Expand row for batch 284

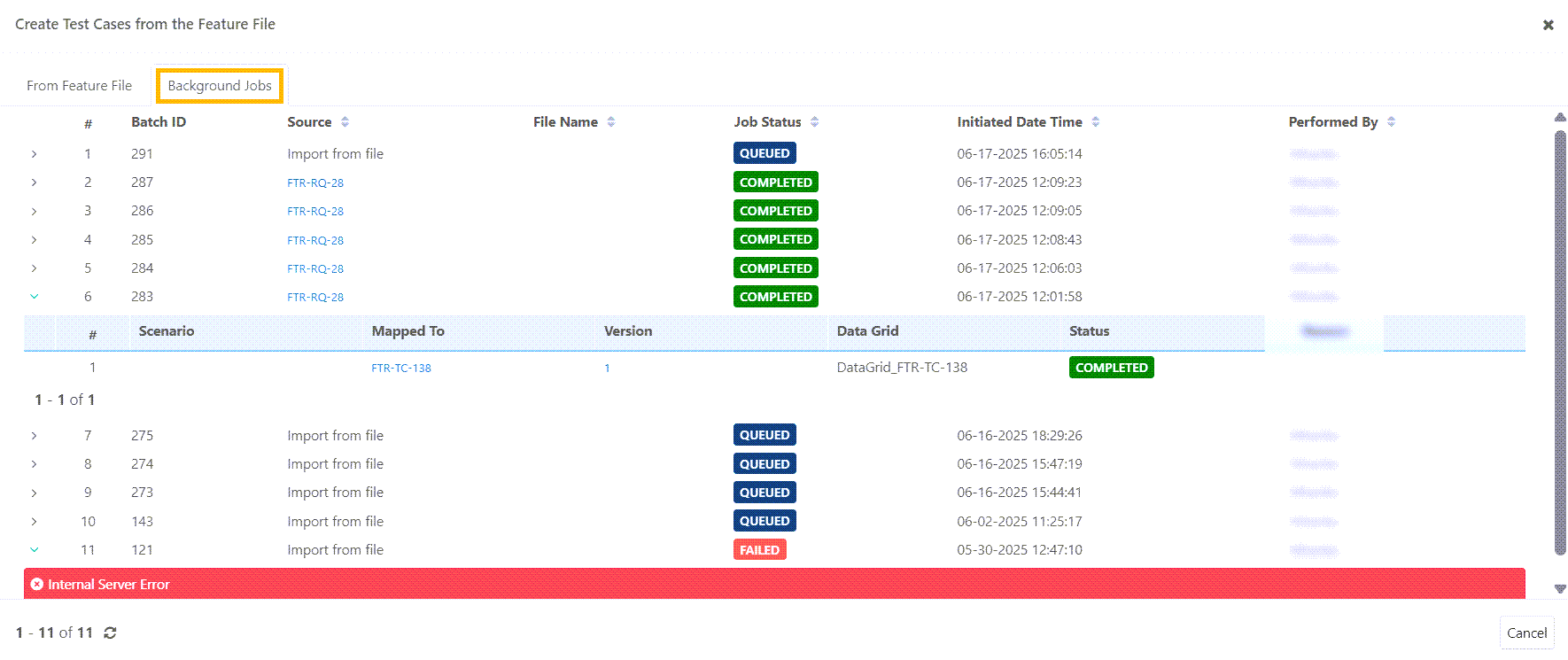click(x=34, y=268)
